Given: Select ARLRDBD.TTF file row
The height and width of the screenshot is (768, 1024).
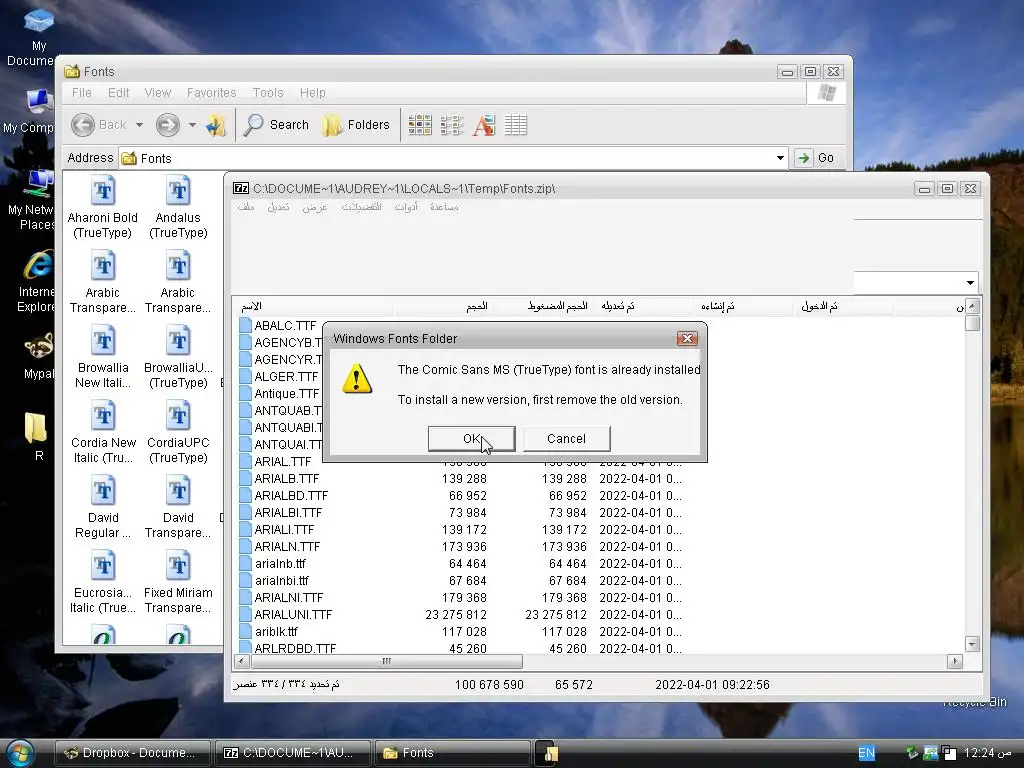Looking at the screenshot, I should point(460,648).
